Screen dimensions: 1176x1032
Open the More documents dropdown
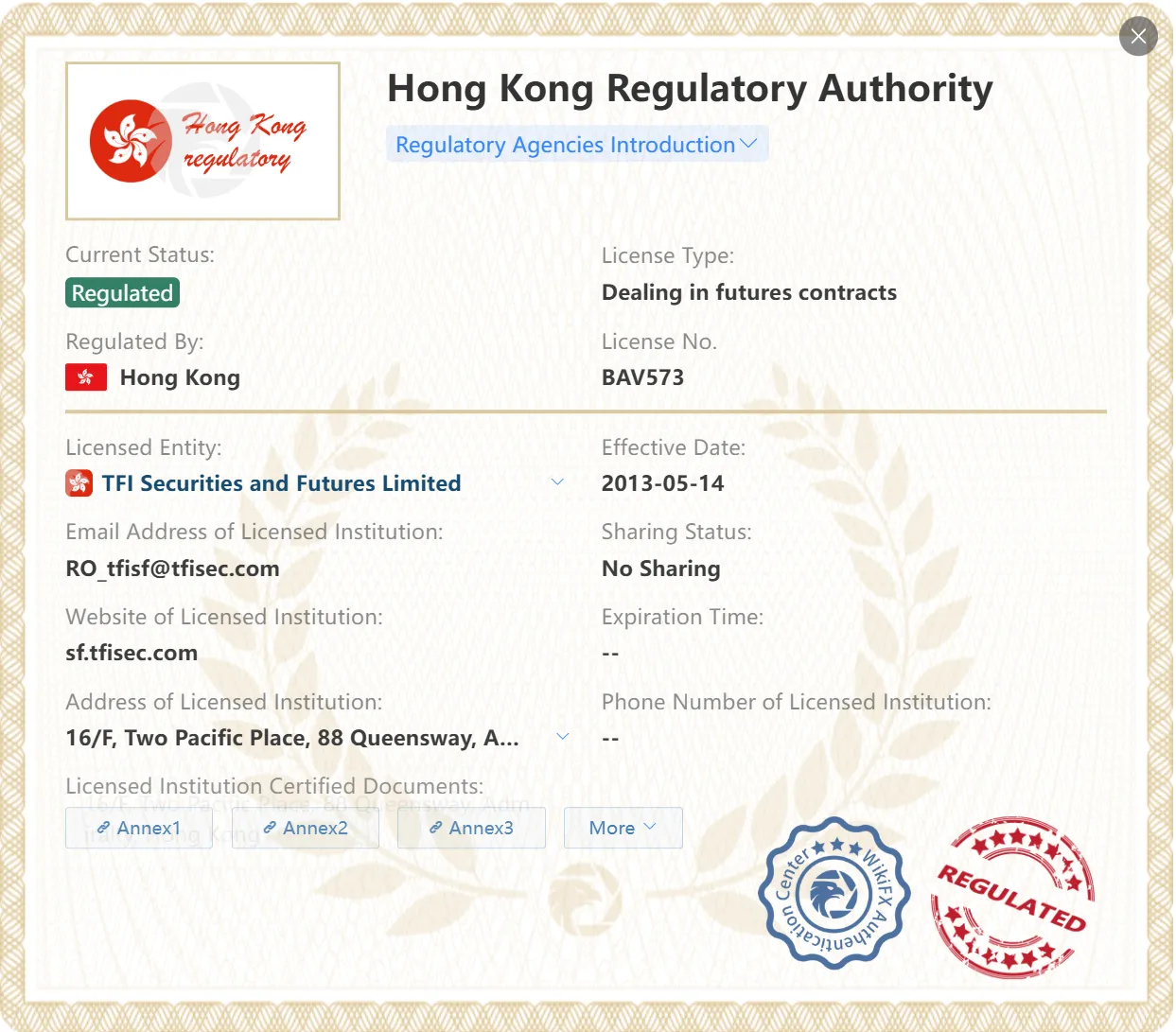[623, 828]
